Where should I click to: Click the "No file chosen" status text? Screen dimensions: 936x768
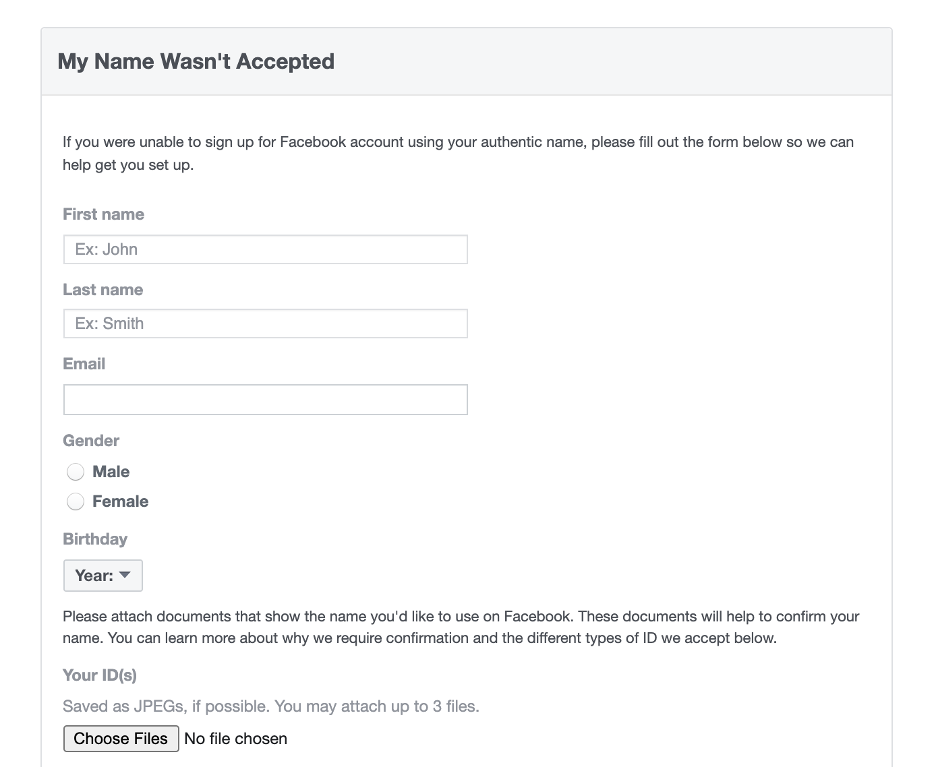[236, 739]
